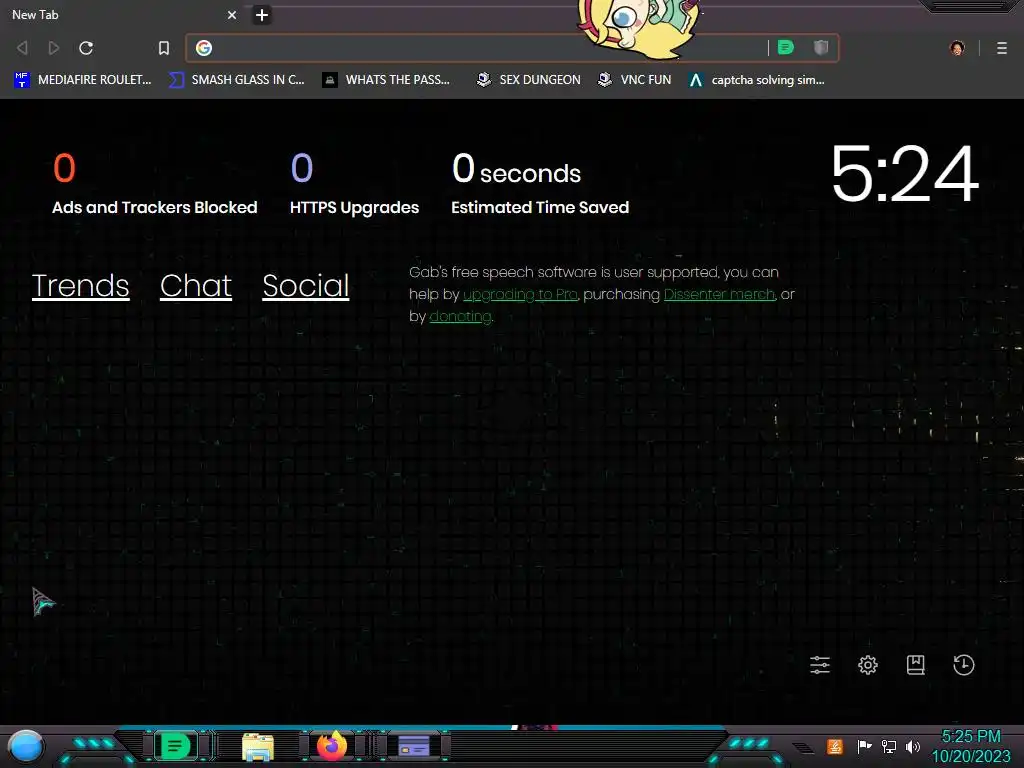Open settings gear on new tab page
The height and width of the screenshot is (768, 1024).
[x=867, y=665]
